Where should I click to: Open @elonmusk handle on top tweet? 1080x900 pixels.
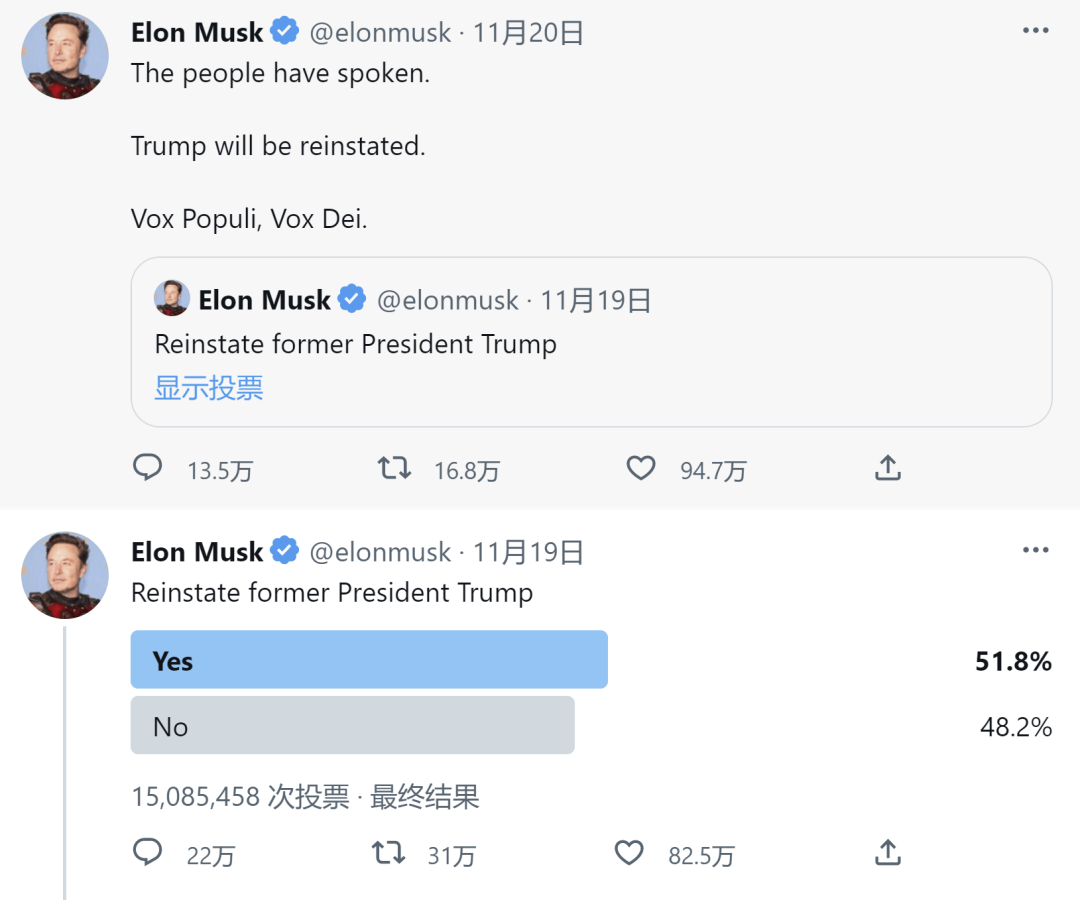click(x=380, y=33)
